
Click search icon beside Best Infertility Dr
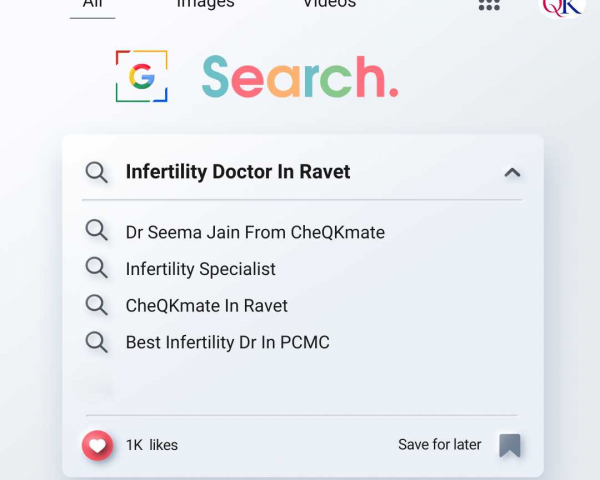point(97,342)
